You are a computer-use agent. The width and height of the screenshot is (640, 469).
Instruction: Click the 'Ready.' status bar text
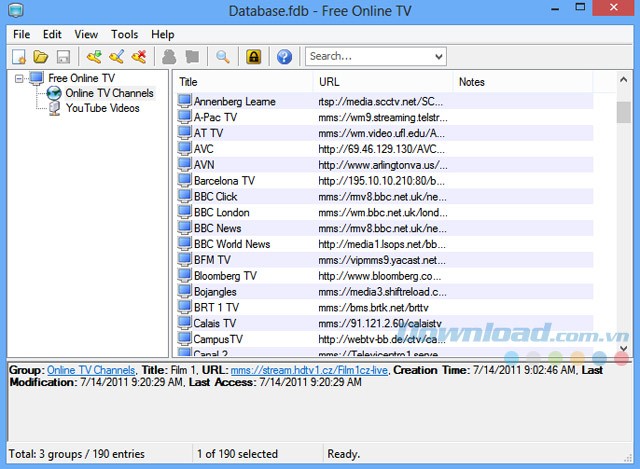(344, 454)
